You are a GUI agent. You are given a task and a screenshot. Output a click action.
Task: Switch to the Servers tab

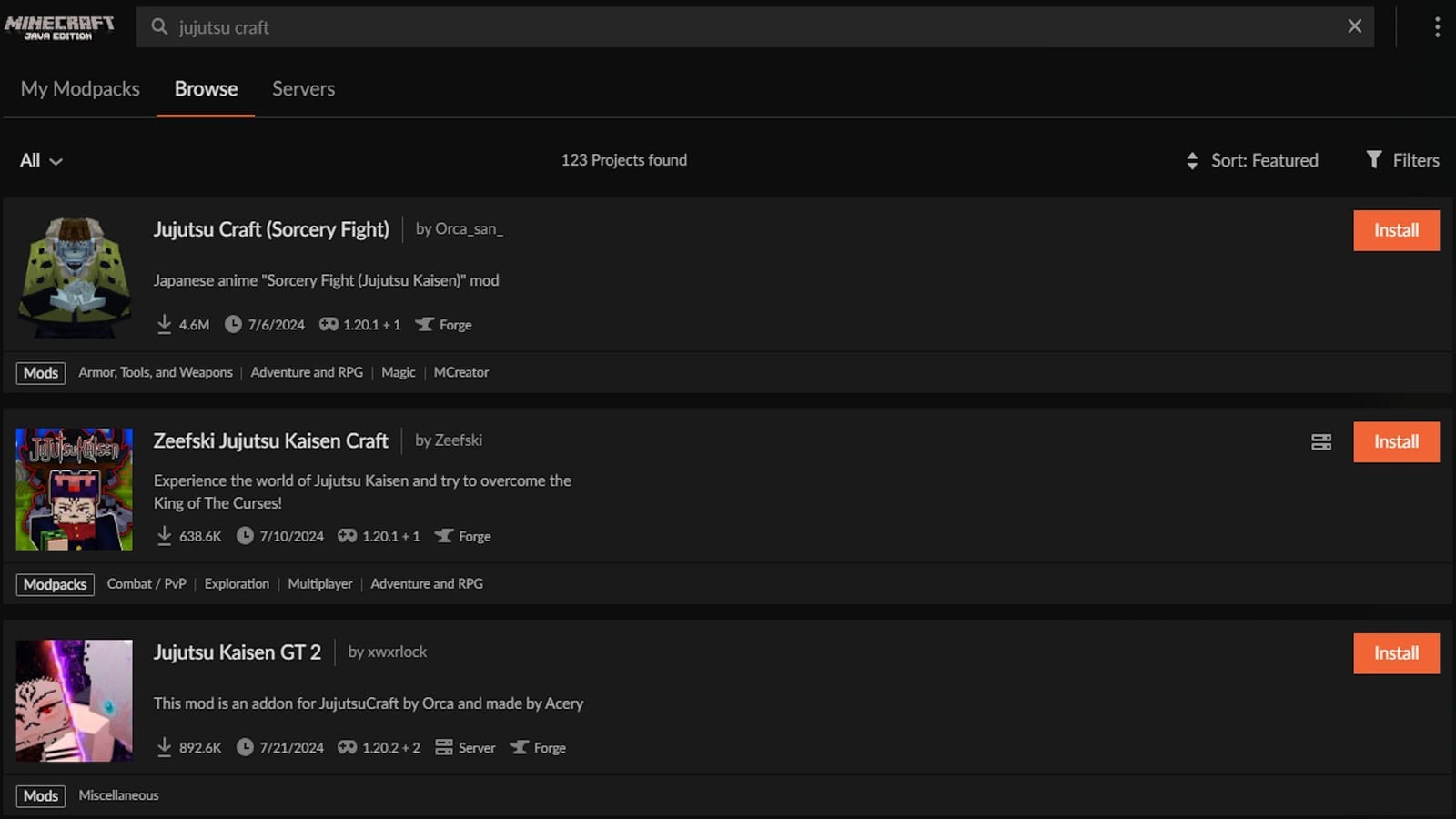coord(303,88)
